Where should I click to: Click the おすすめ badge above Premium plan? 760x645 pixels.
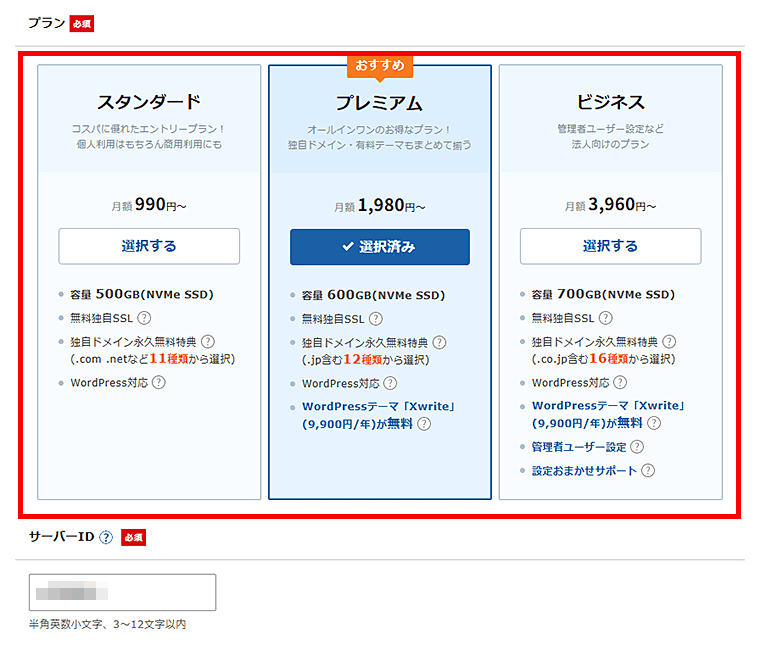click(380, 66)
